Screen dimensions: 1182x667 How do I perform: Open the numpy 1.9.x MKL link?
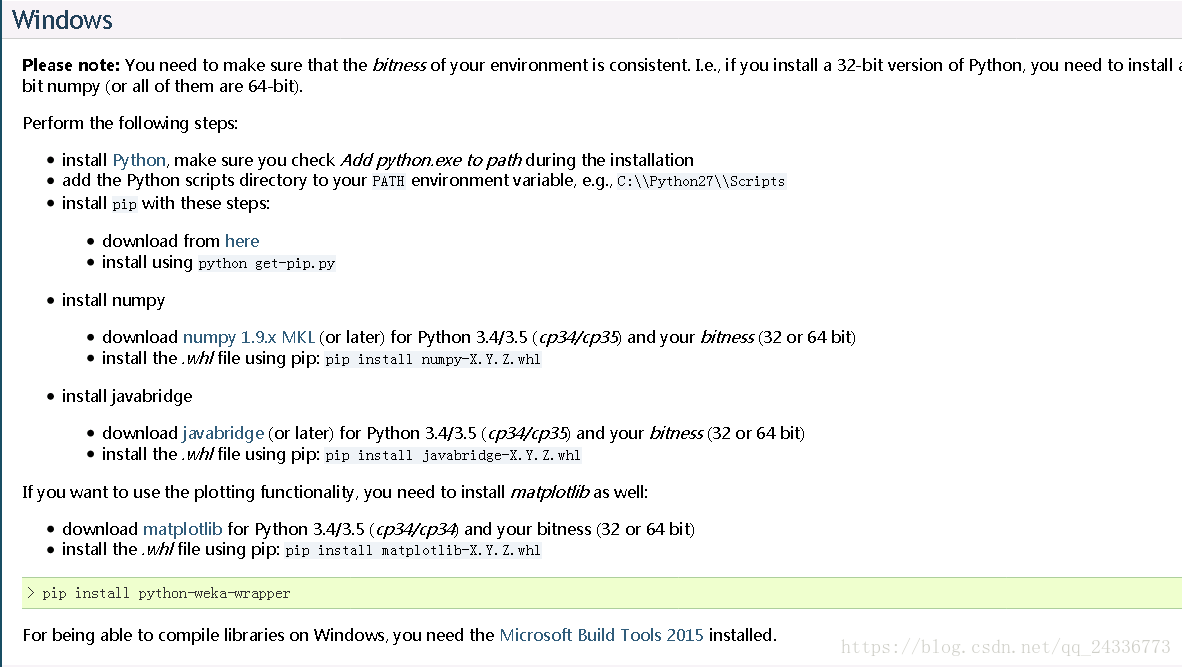click(248, 337)
